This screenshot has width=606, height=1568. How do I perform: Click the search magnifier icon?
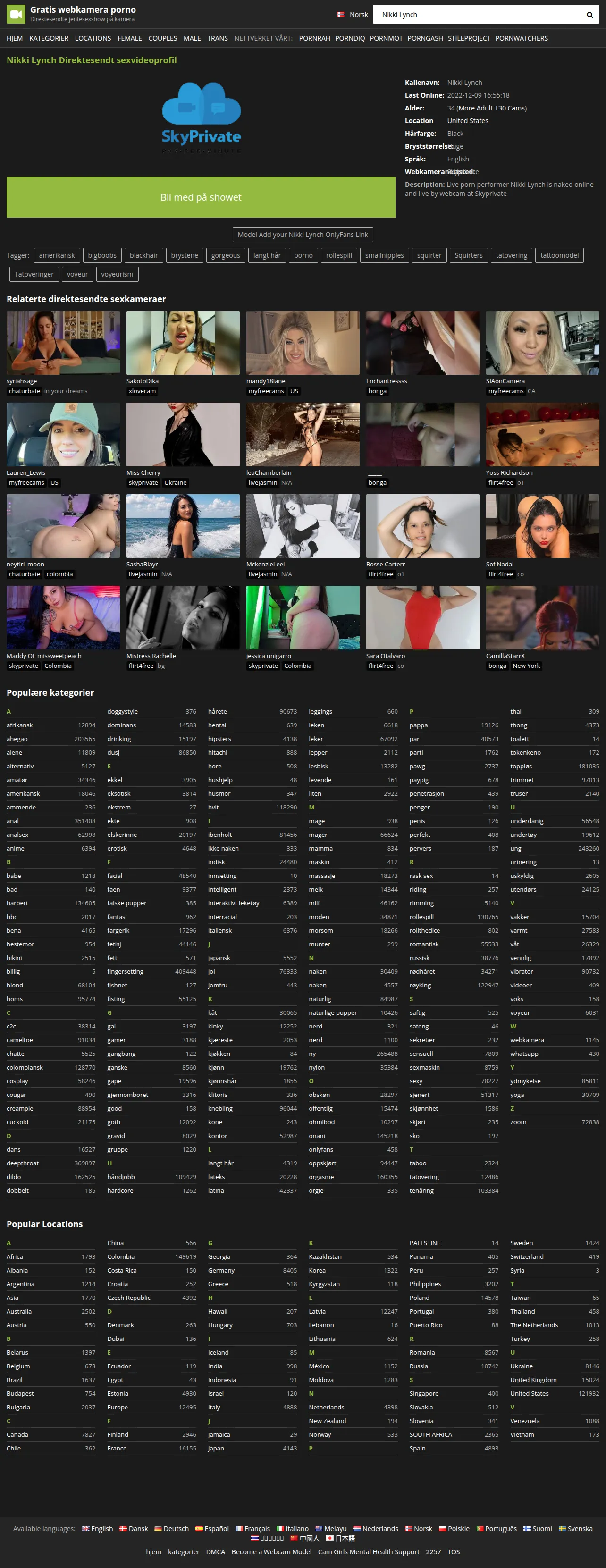(589, 15)
